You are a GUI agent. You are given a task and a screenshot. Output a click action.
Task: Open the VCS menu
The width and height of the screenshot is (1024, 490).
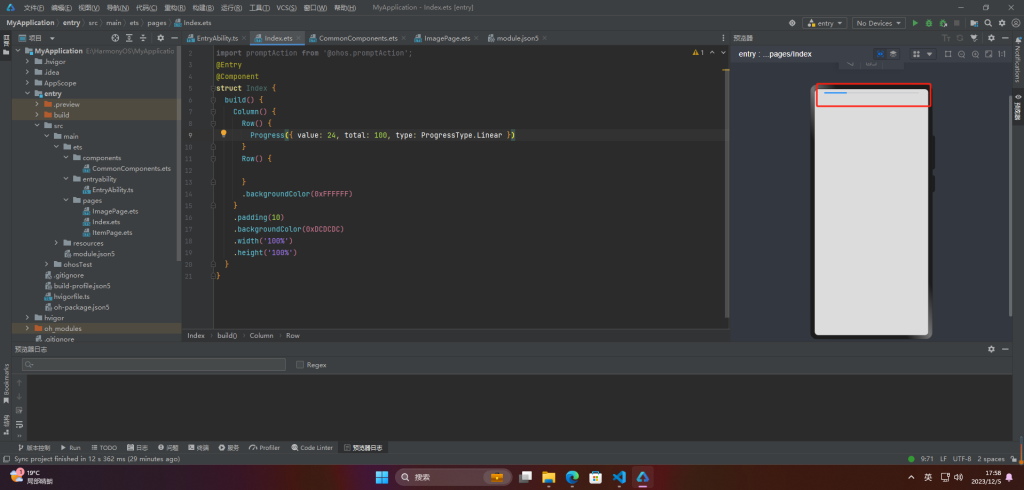(285, 7)
